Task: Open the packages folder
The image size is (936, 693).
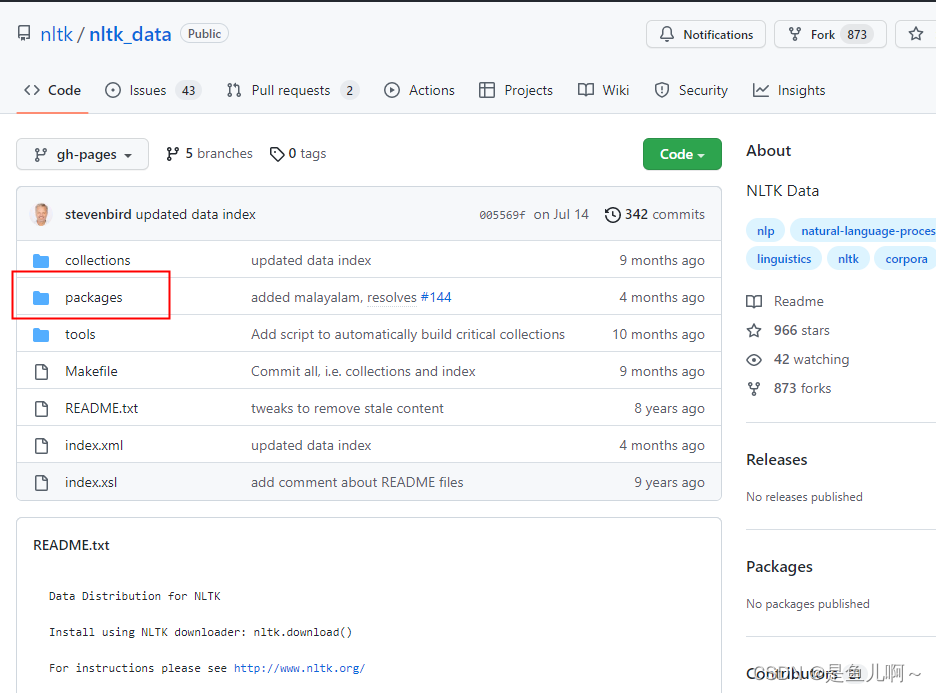Action: pos(94,297)
